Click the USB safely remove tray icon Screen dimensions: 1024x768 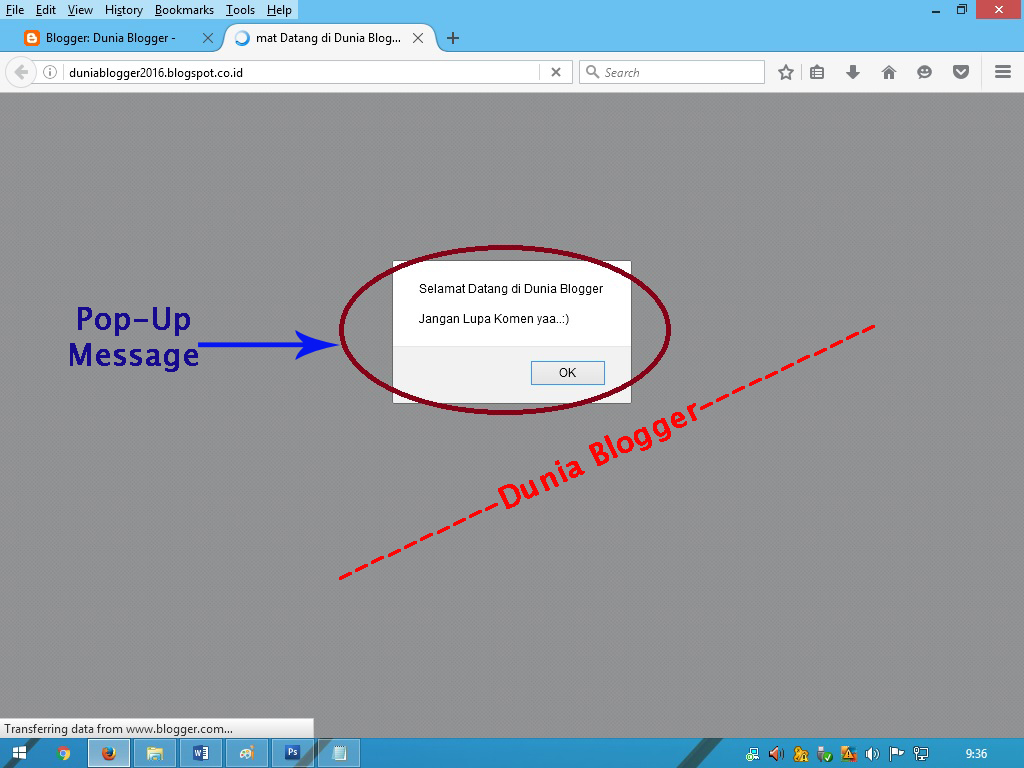point(824,754)
